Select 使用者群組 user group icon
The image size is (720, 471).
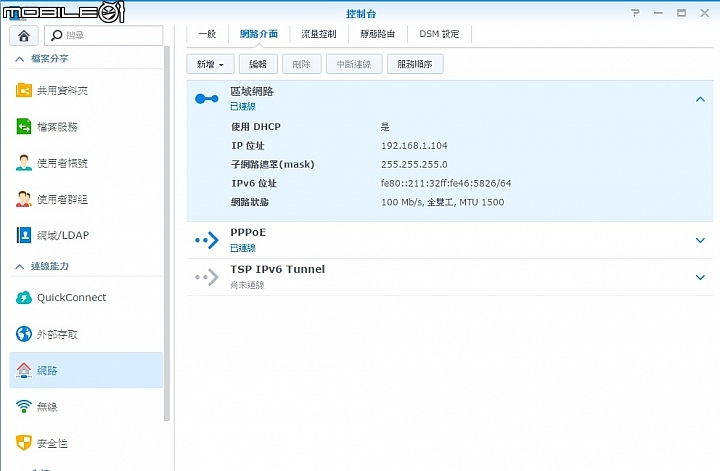coord(24,199)
